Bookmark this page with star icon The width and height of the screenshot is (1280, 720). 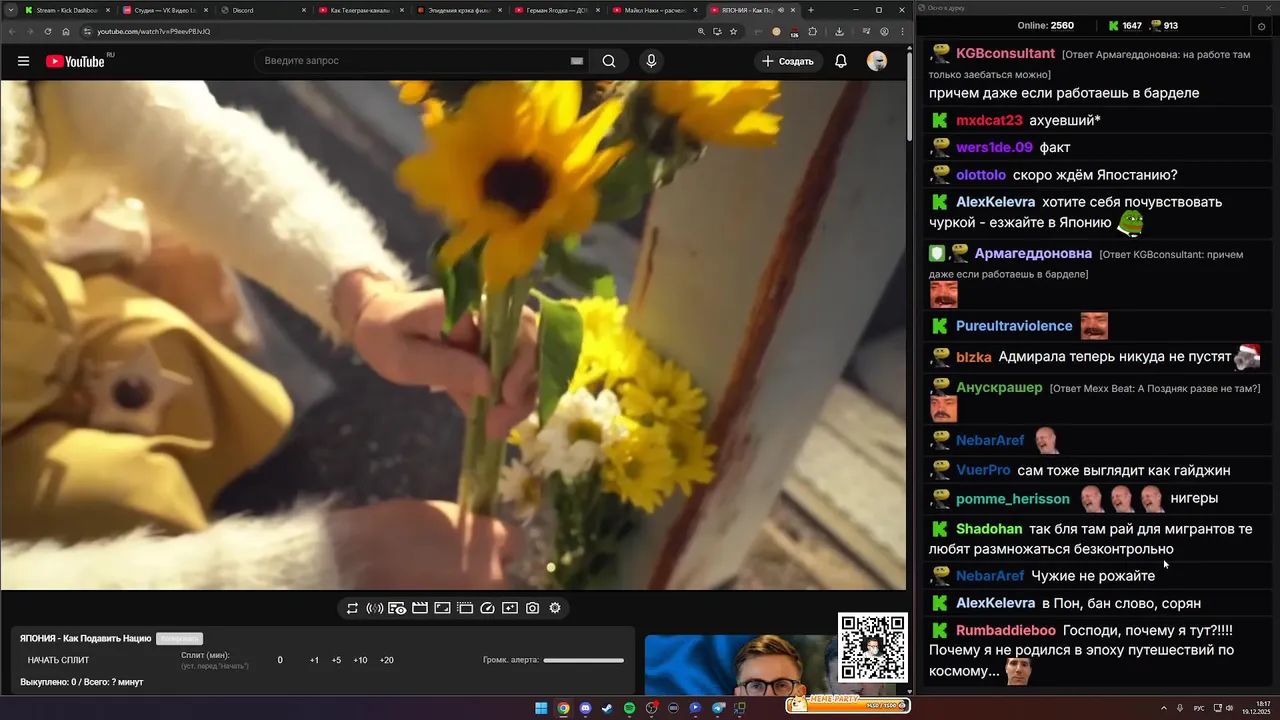coord(733,31)
